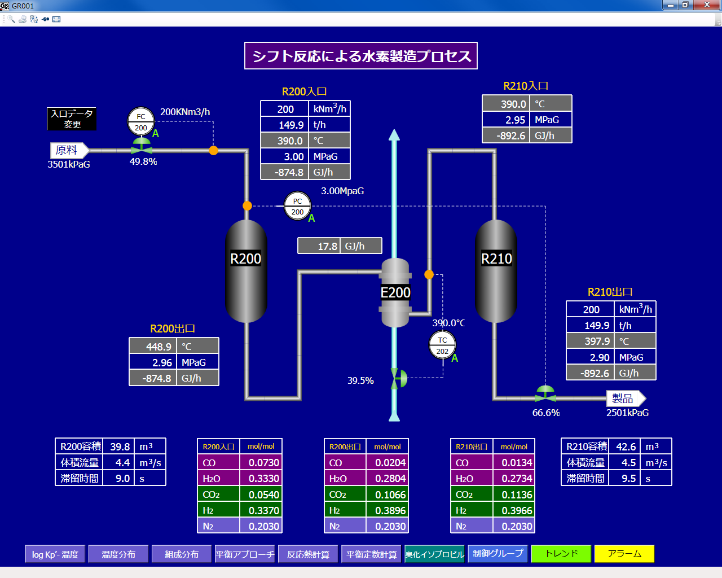Click the R200入口 temperature value 390.0
The height and width of the screenshot is (578, 722).
point(285,141)
